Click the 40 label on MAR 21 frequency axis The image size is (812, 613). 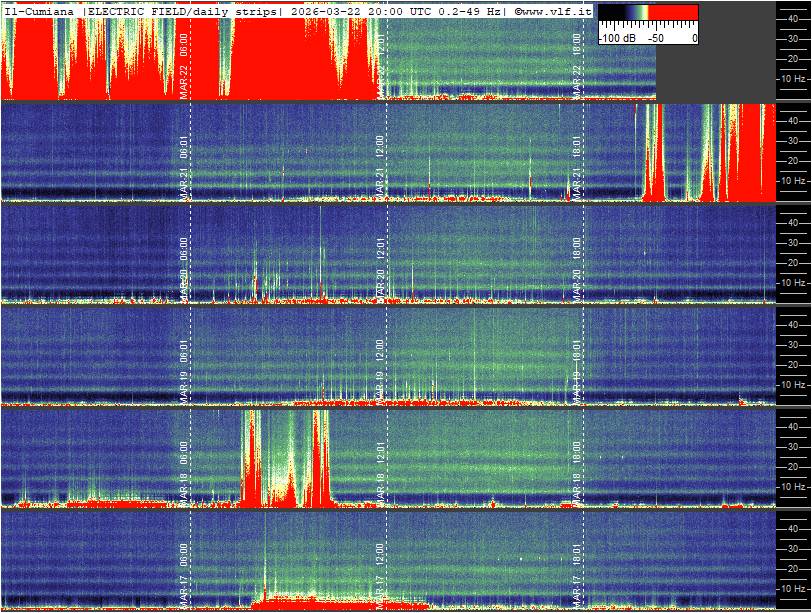coord(792,119)
